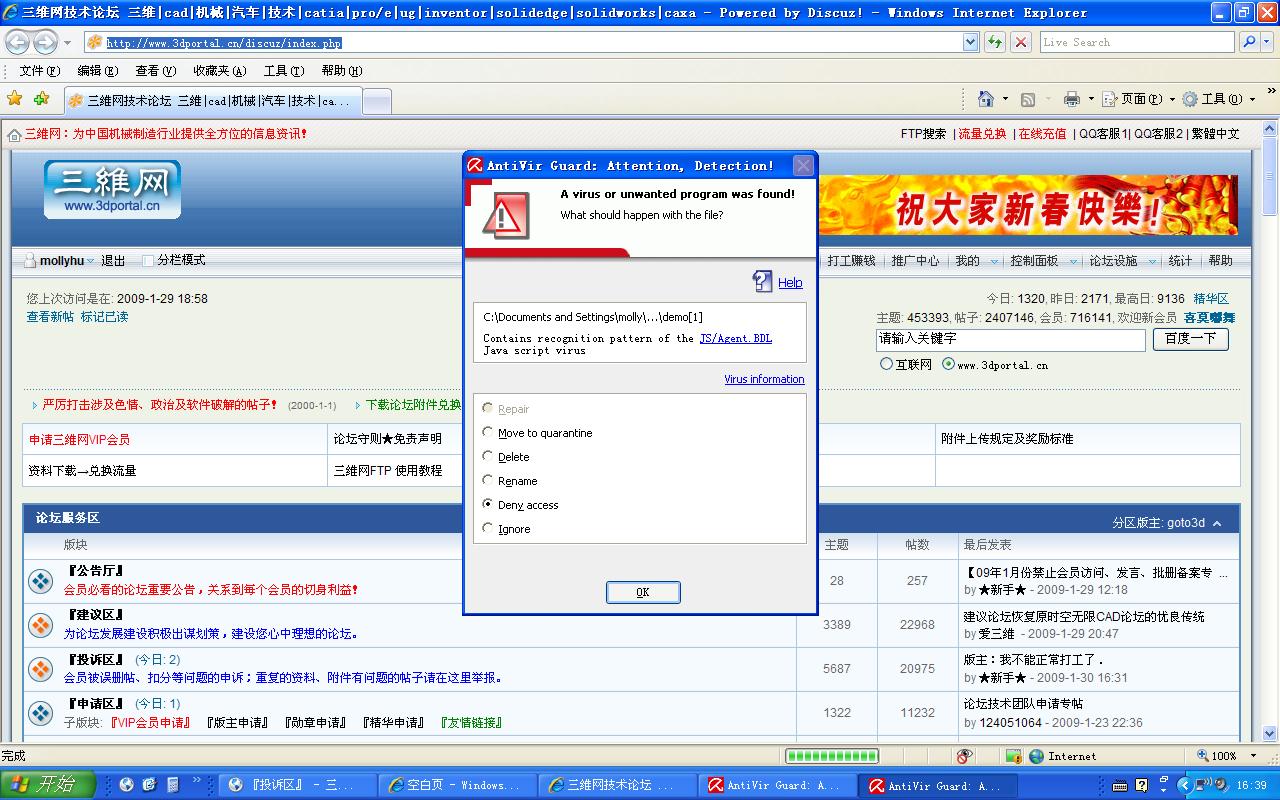Viewport: 1280px width, 800px height.
Task: Click the Print icon
Action: (1072, 99)
